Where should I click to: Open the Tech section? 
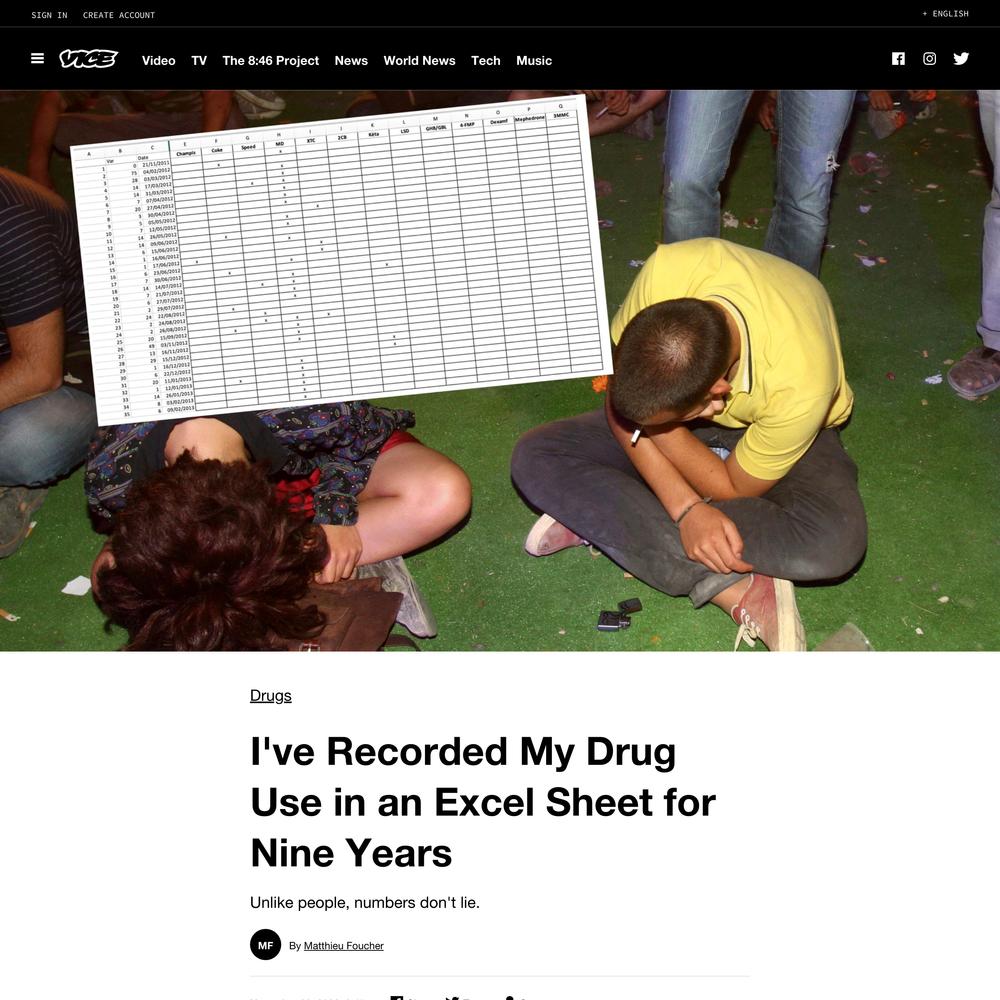485,61
